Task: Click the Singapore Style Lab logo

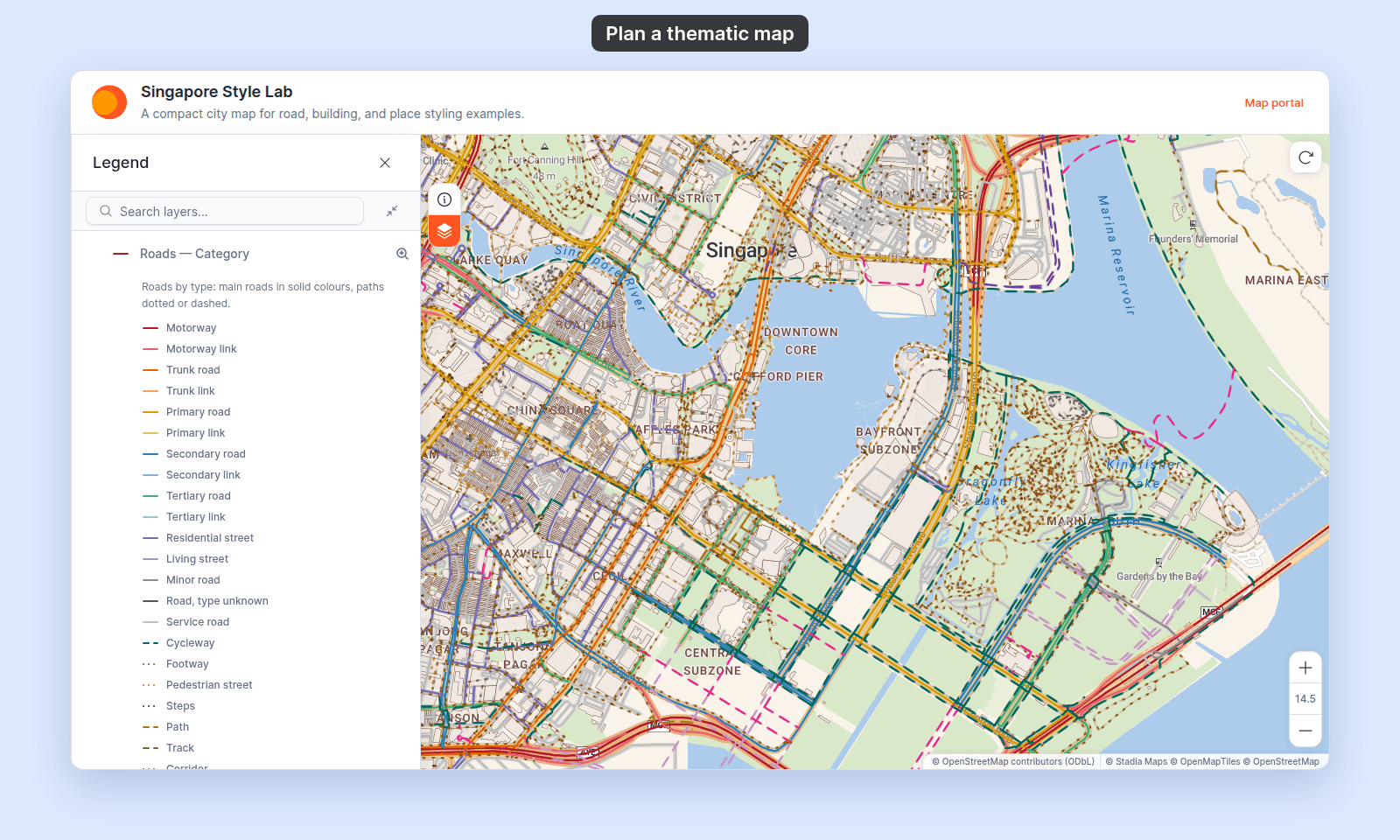Action: coord(109,102)
